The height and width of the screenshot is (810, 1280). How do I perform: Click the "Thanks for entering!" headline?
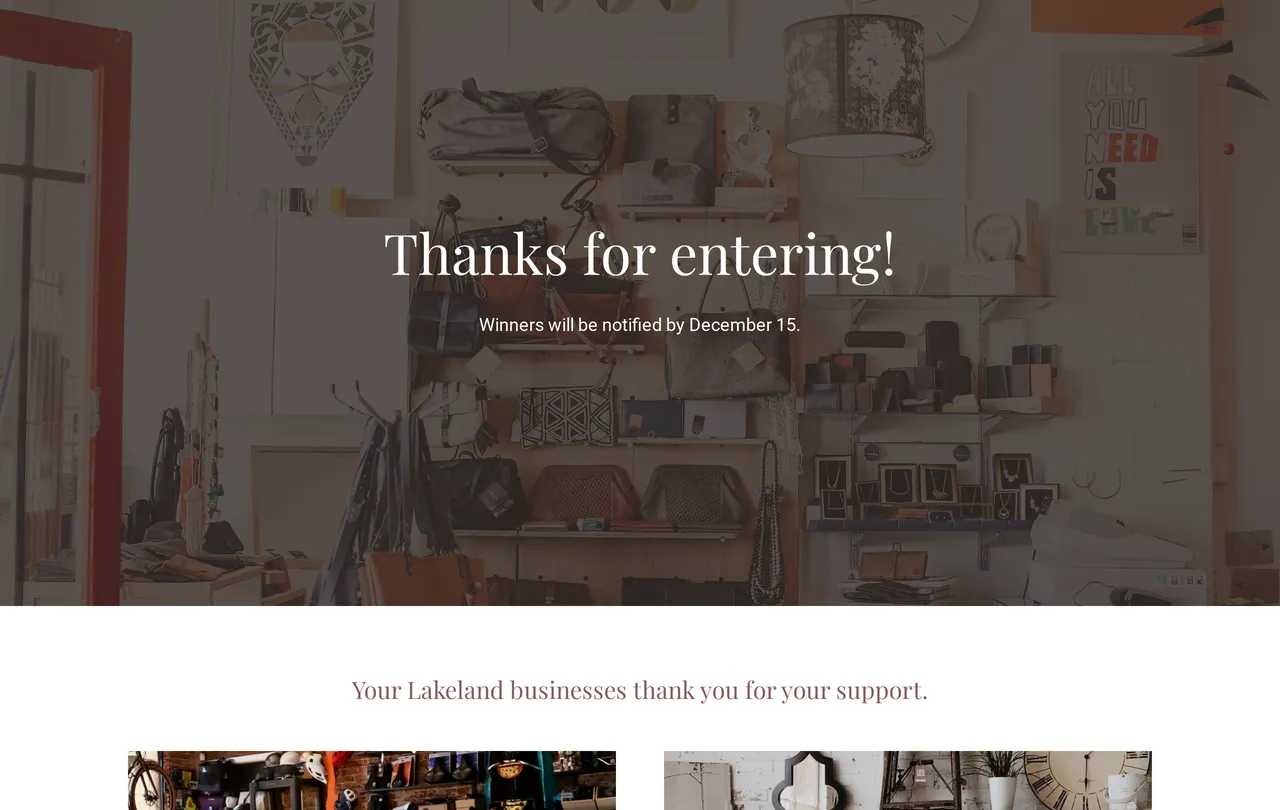(640, 254)
